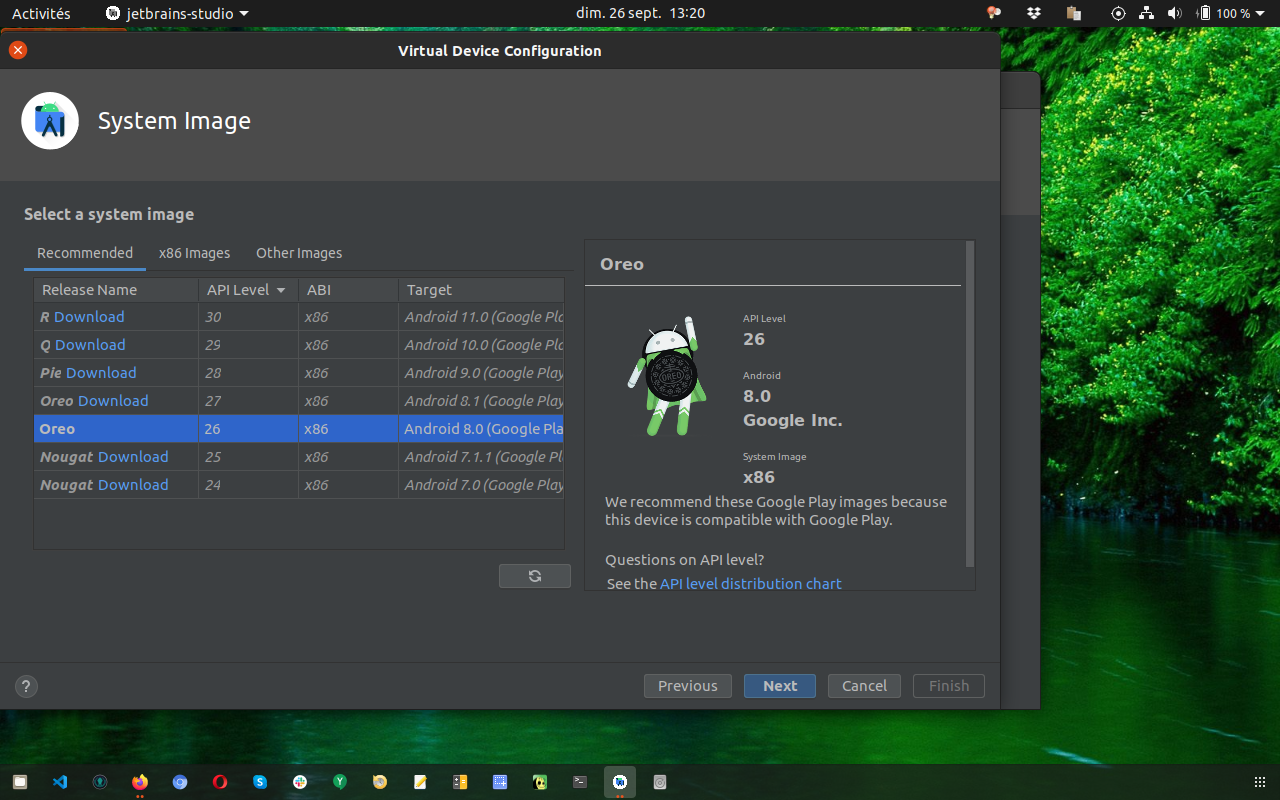Viewport: 1280px width, 800px height.
Task: Click API level cell 30
Action: [x=248, y=317]
